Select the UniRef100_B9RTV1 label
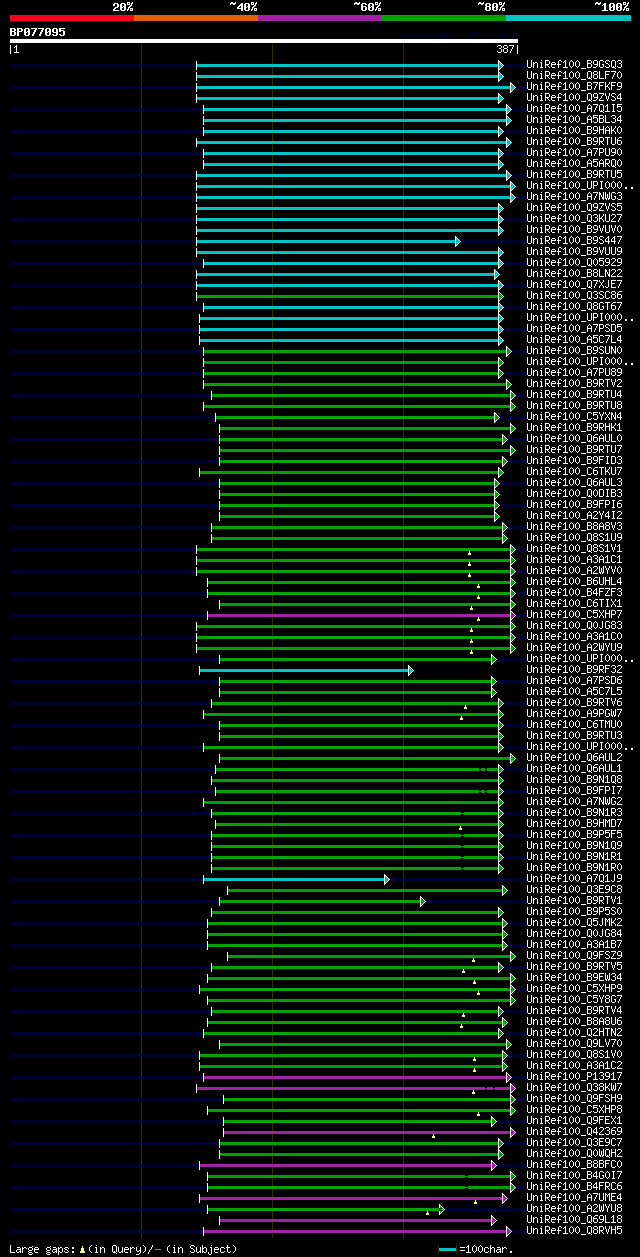The height and width of the screenshot is (1257, 640). (574, 900)
